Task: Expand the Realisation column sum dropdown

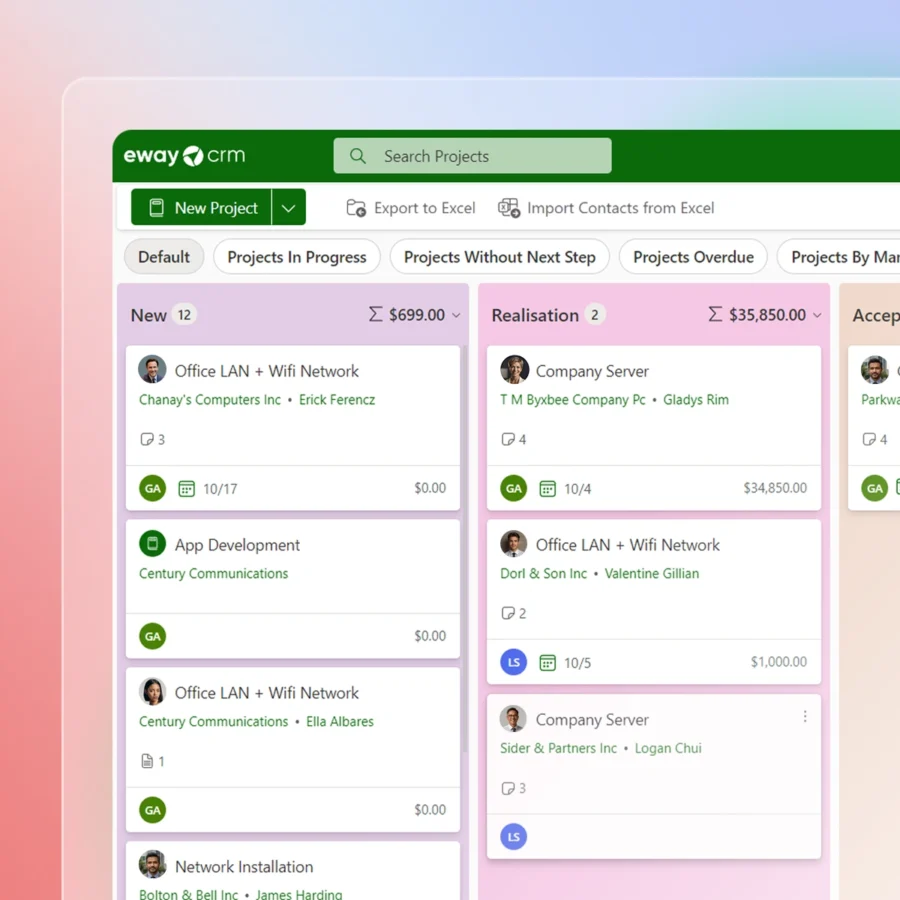Action: tap(817, 315)
